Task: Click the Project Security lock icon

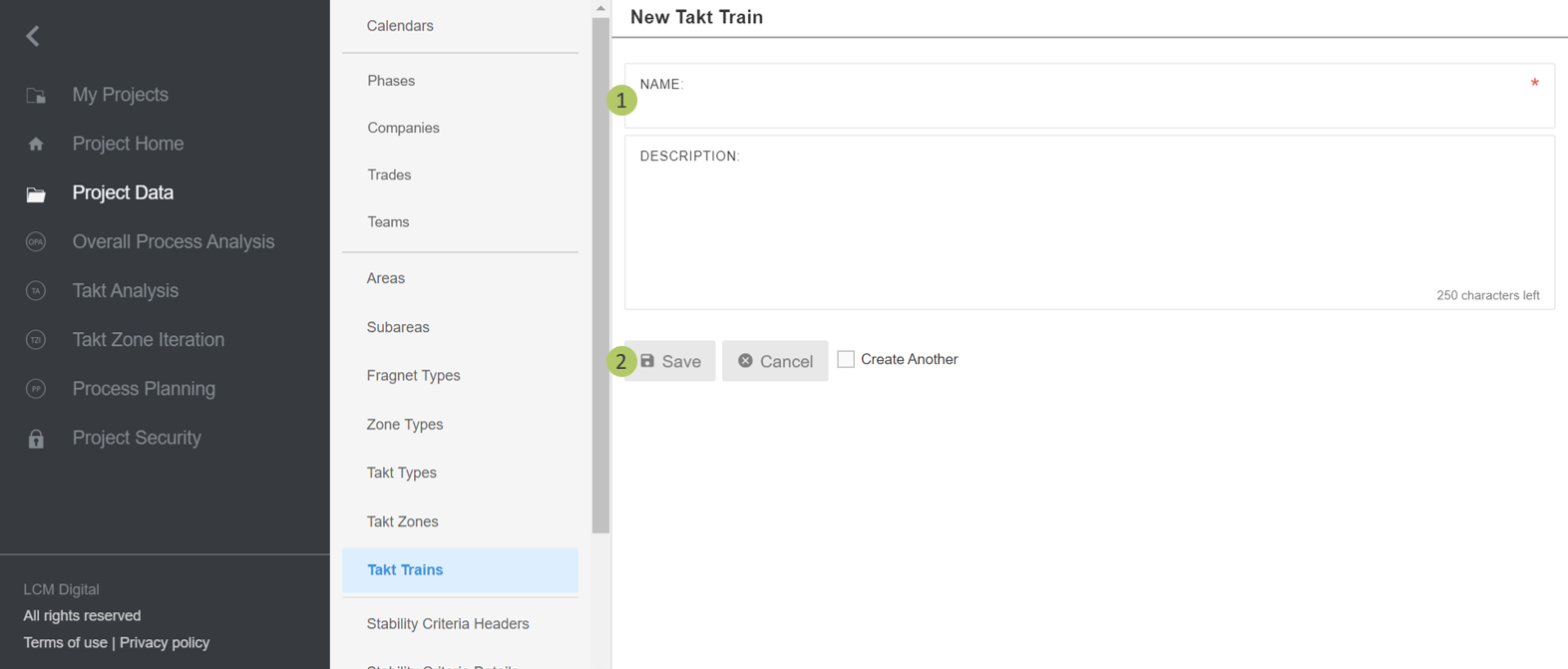Action: (36, 439)
